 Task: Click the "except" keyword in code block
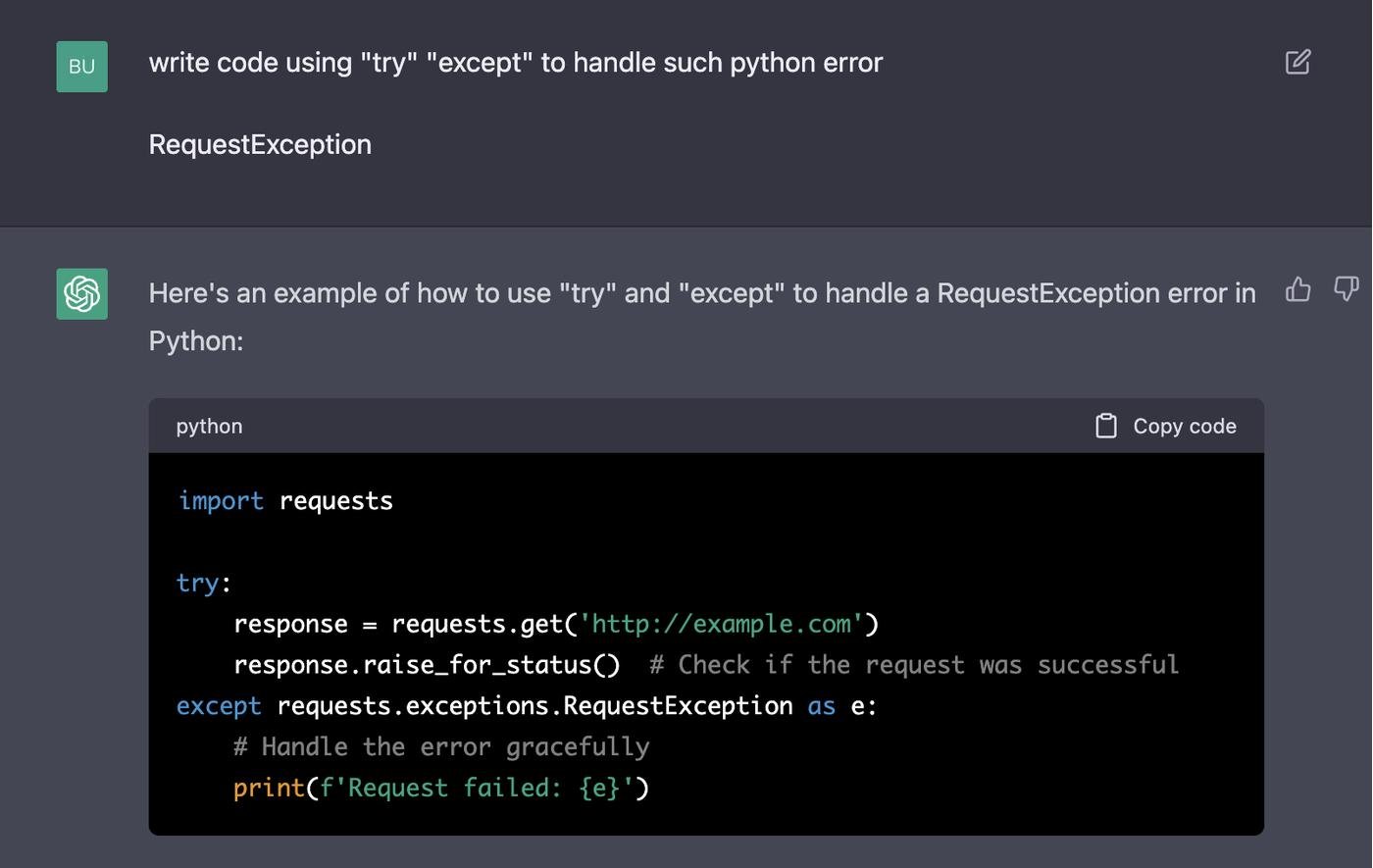click(x=219, y=707)
